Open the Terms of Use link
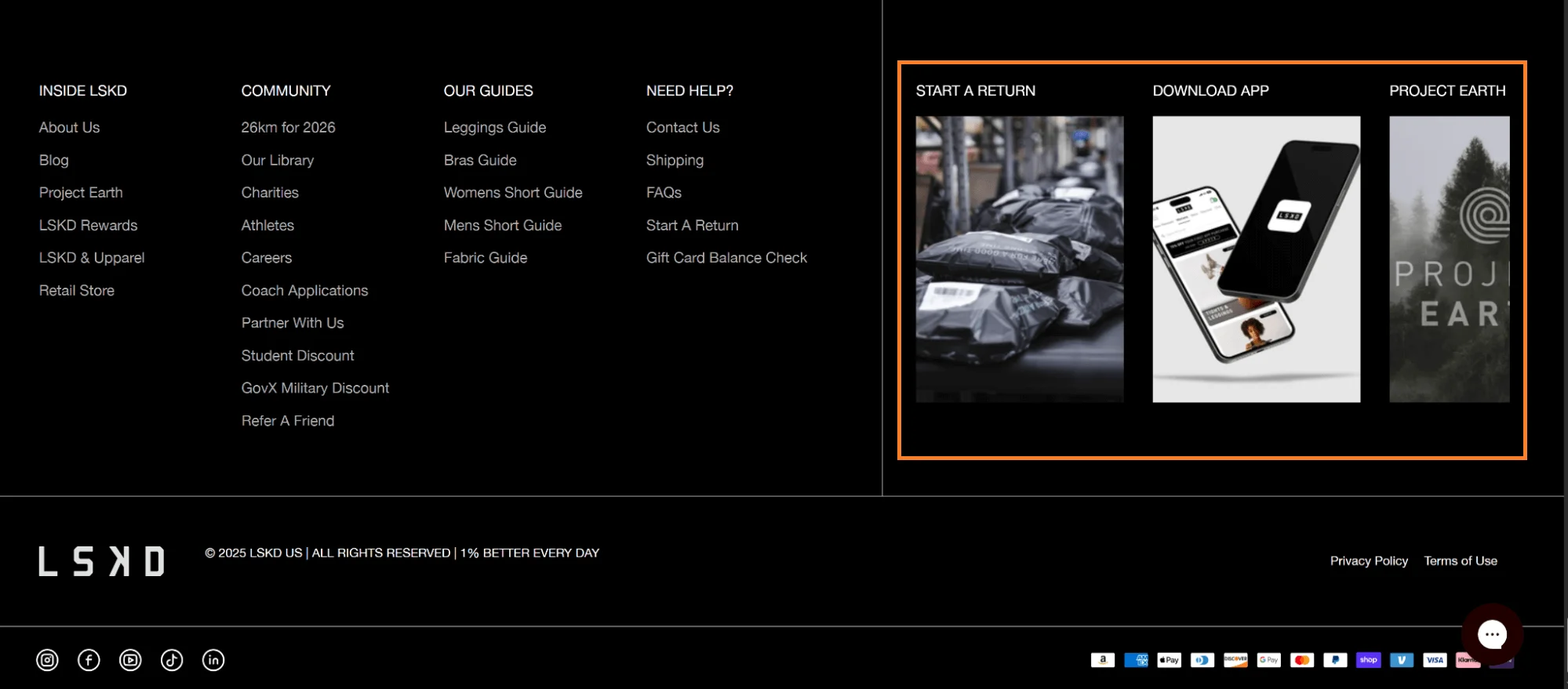Screen dimensions: 1568x689 [x=1461, y=561]
